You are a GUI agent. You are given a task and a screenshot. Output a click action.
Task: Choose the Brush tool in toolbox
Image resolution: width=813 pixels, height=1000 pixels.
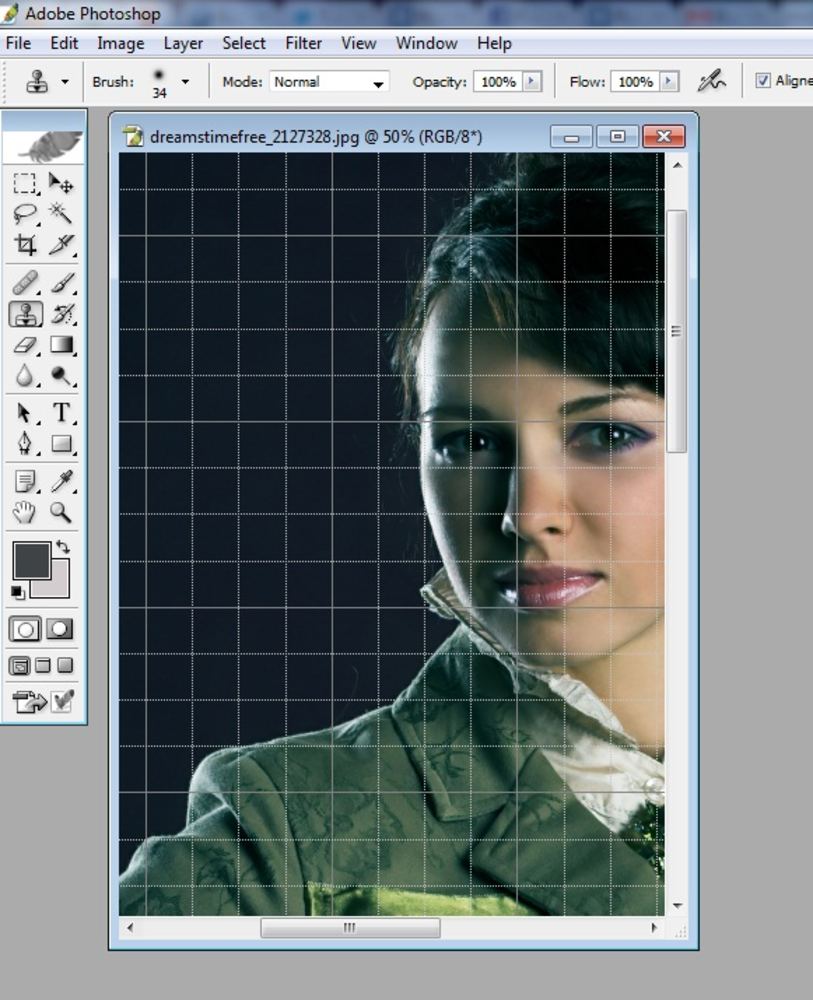(61, 283)
